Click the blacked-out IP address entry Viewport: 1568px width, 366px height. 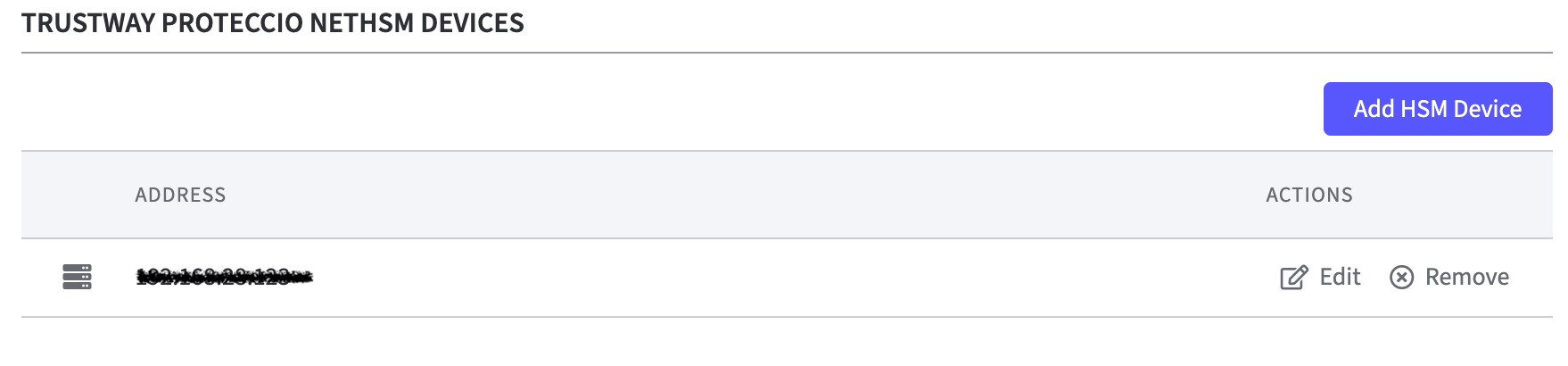pos(224,277)
